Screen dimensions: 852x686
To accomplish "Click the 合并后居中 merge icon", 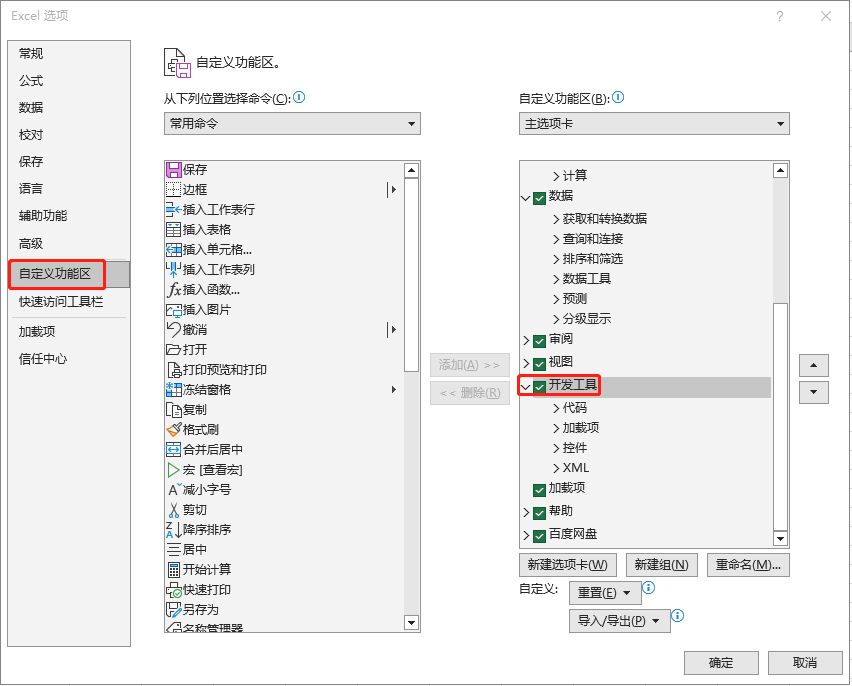I will [173, 450].
